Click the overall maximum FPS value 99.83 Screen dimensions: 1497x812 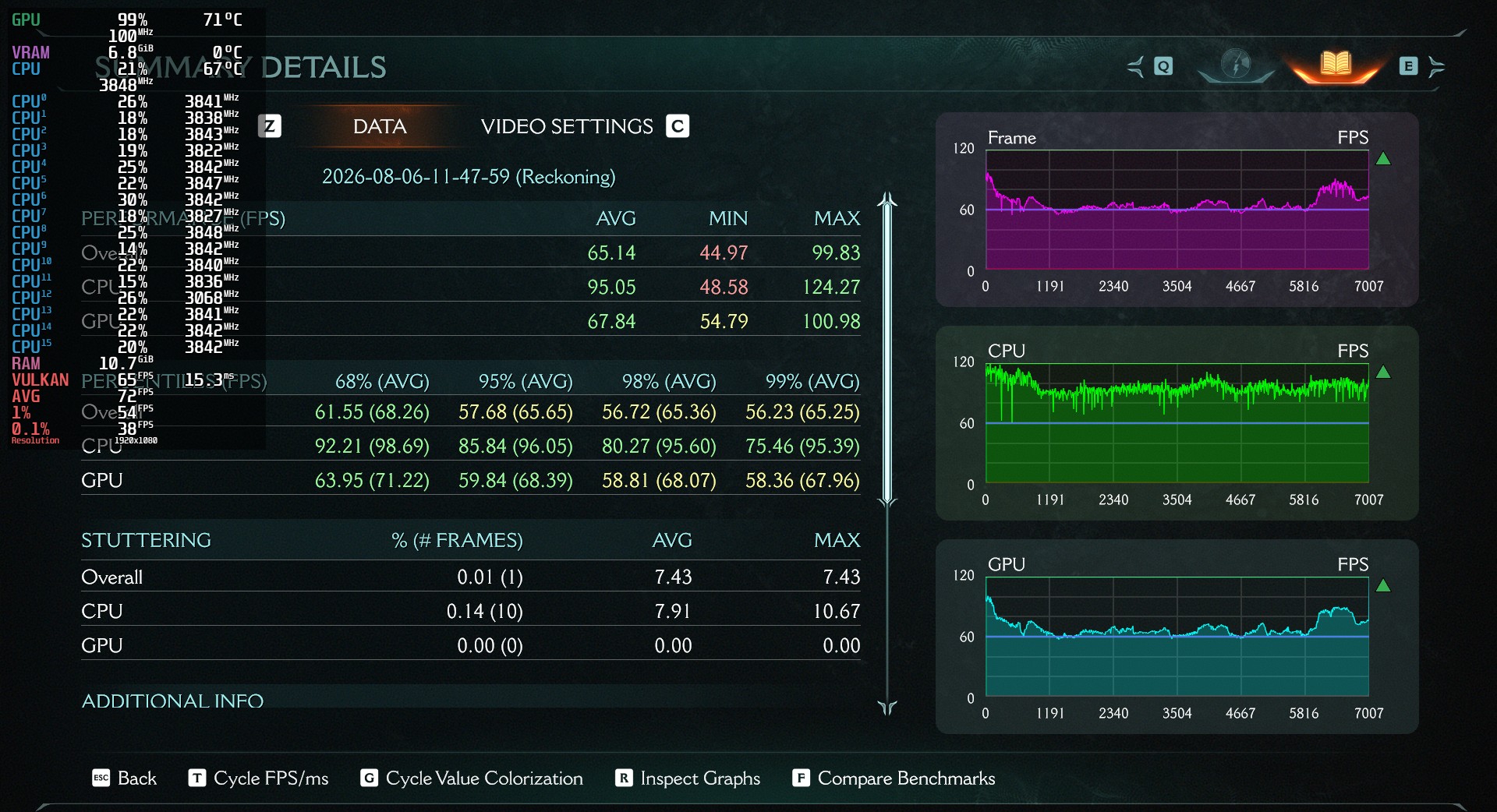tap(836, 252)
